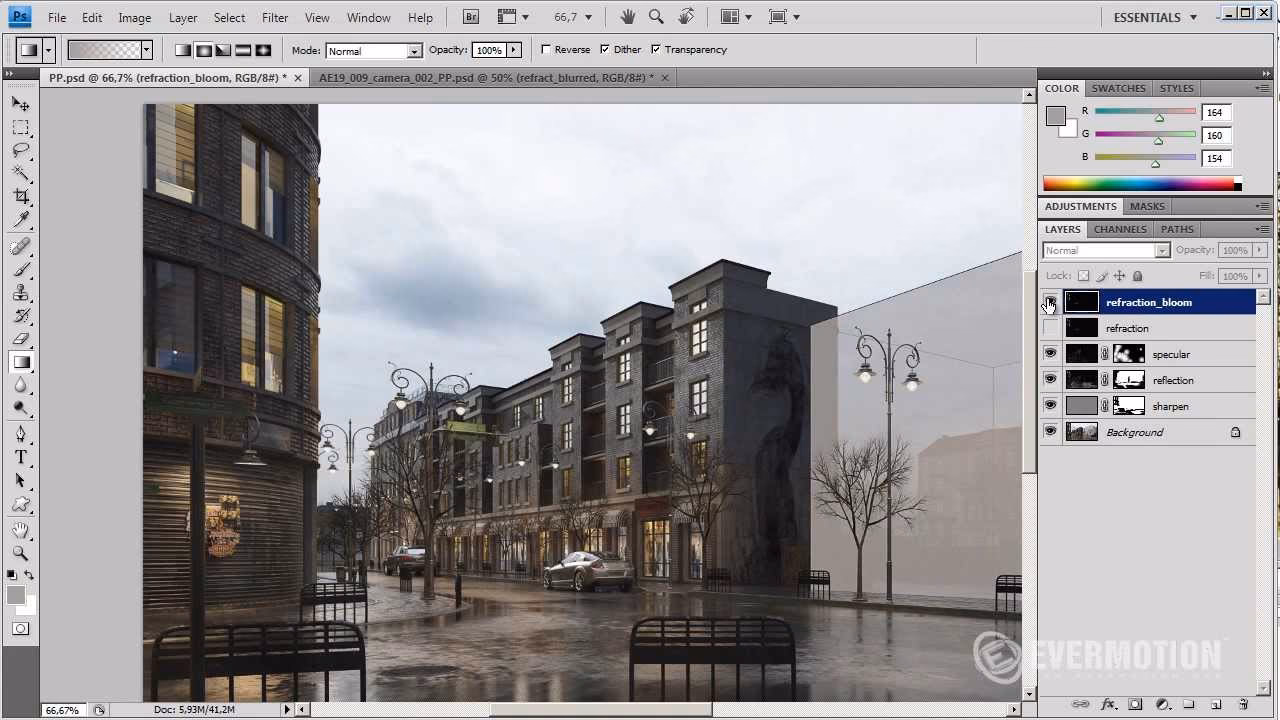The width and height of the screenshot is (1280, 720).
Task: Open Adobe Bridge from the application bar
Action: (470, 16)
